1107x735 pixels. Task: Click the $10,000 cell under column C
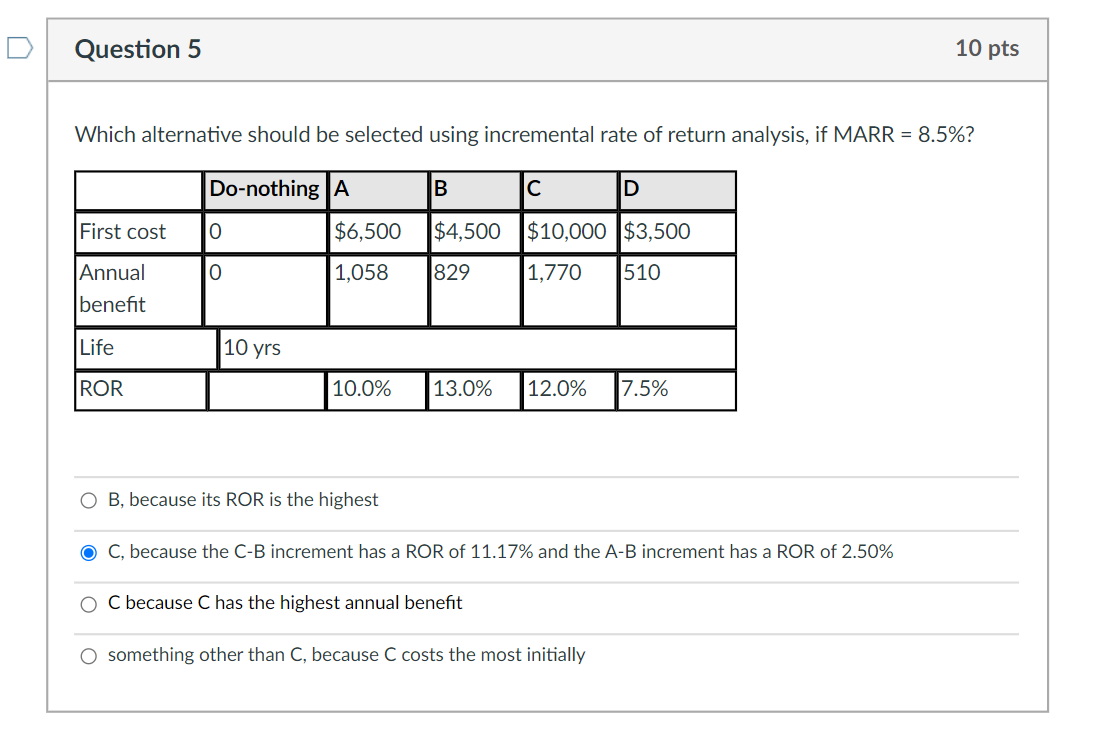click(568, 232)
